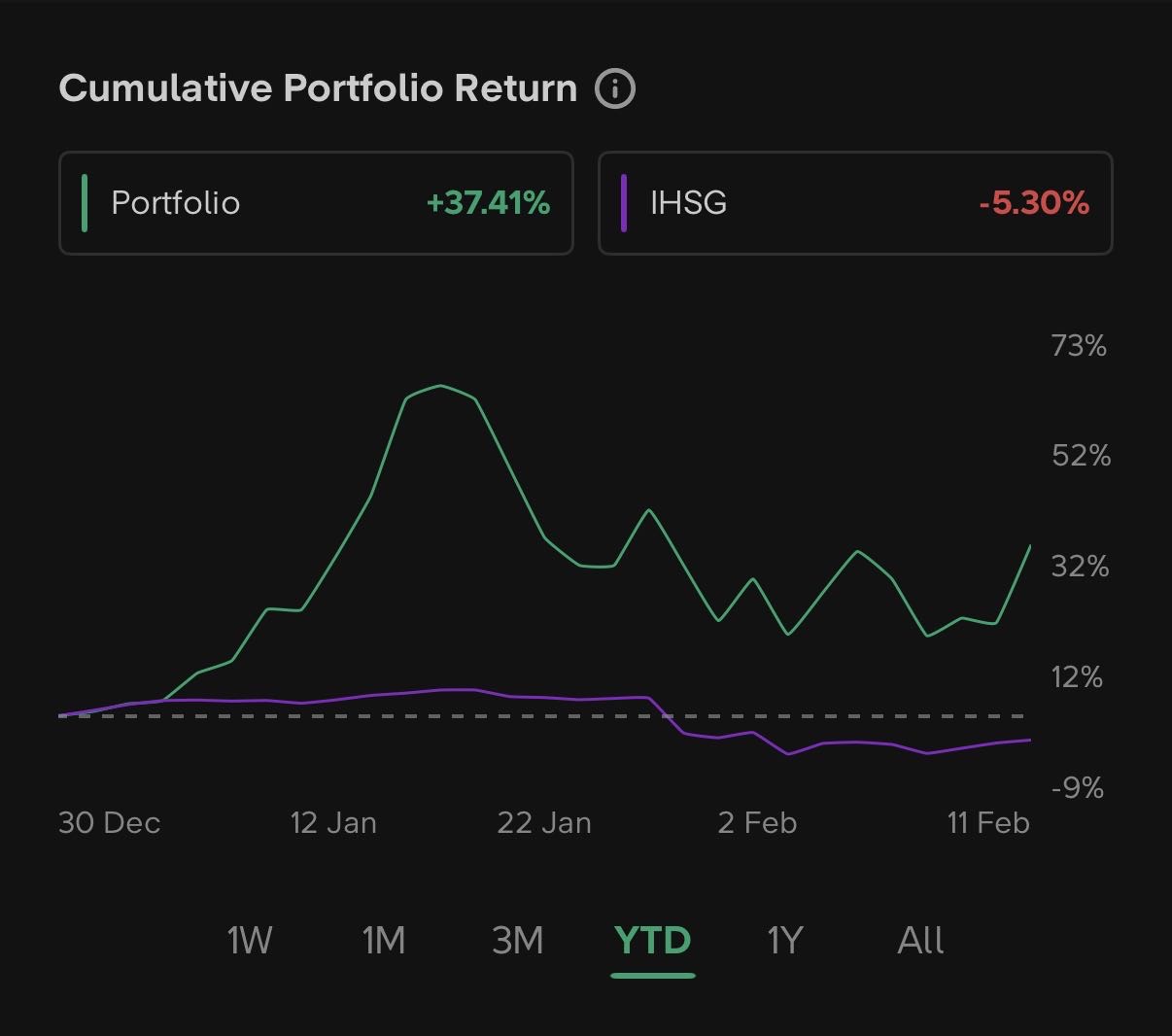This screenshot has width=1172, height=1036.
Task: Choose the 3M time range tab
Action: click(518, 940)
